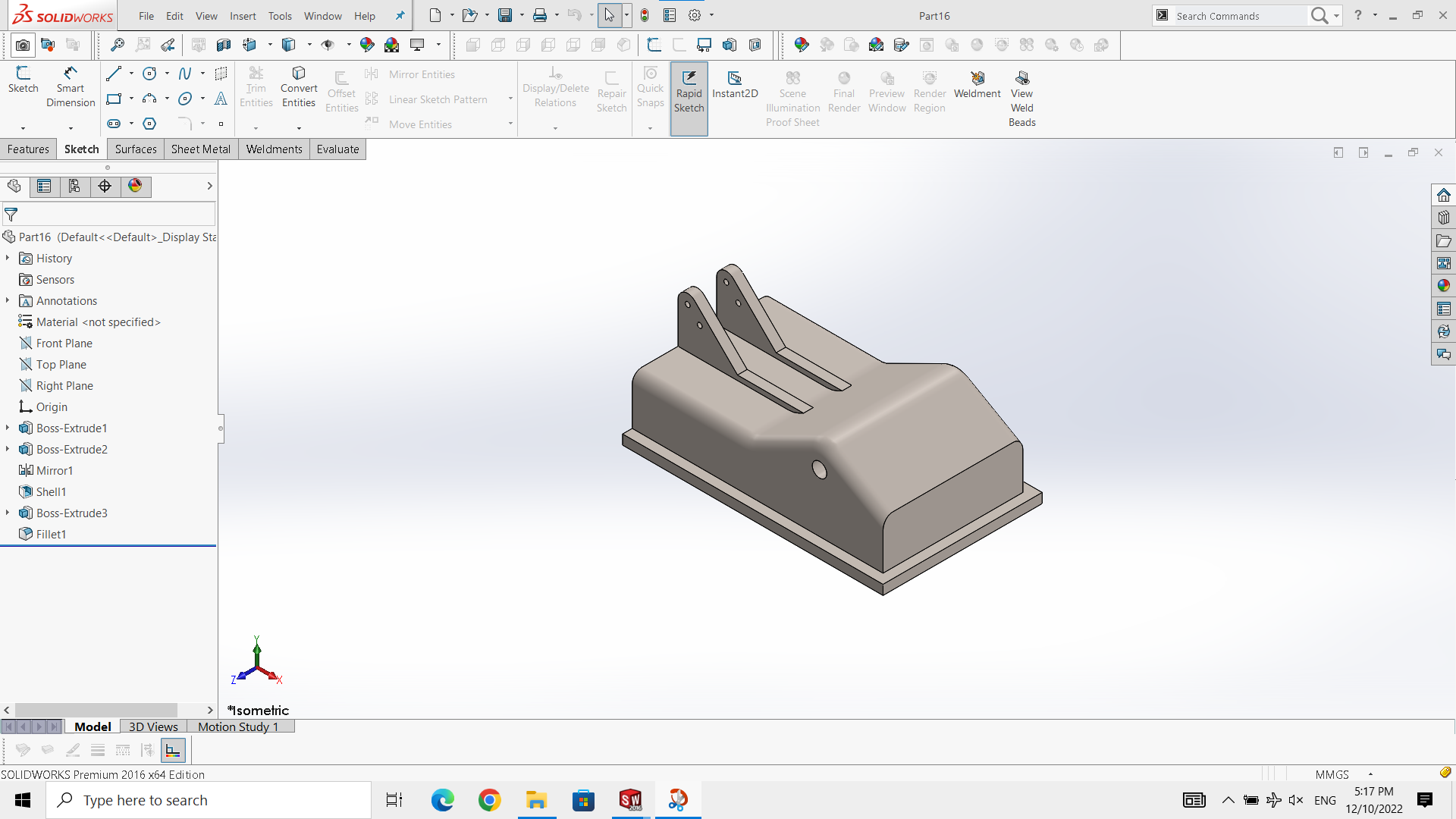Toggle Rapid Sketch mode
1456x819 pixels.
point(689,99)
